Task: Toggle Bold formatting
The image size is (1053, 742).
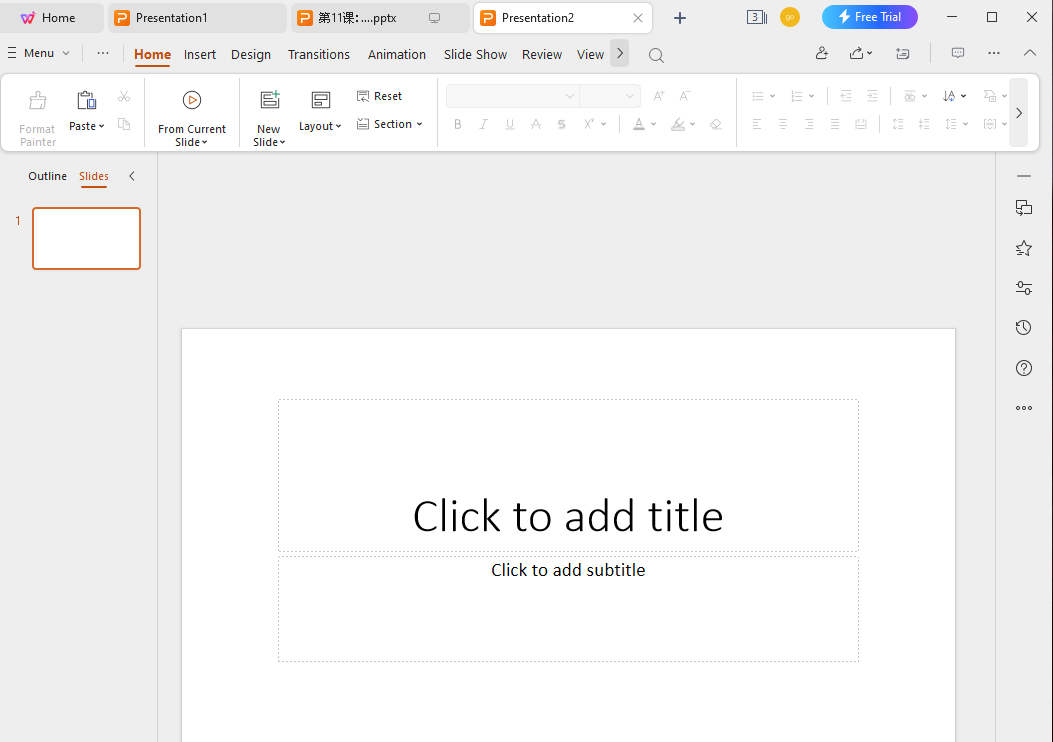Action: pyautogui.click(x=457, y=124)
